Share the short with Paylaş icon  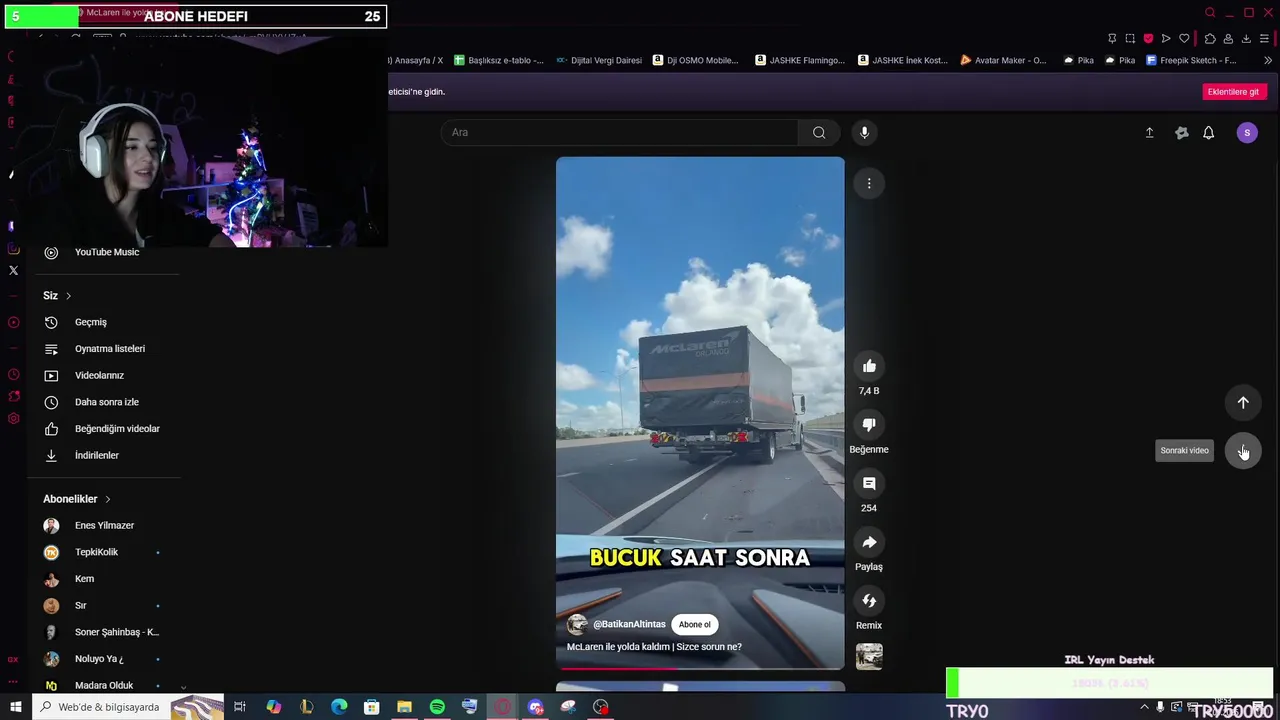[x=869, y=542]
